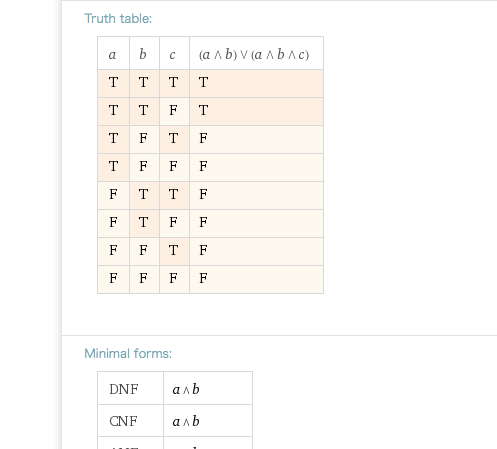Click b value F in row T F T
497x449 pixels.
pos(143,138)
